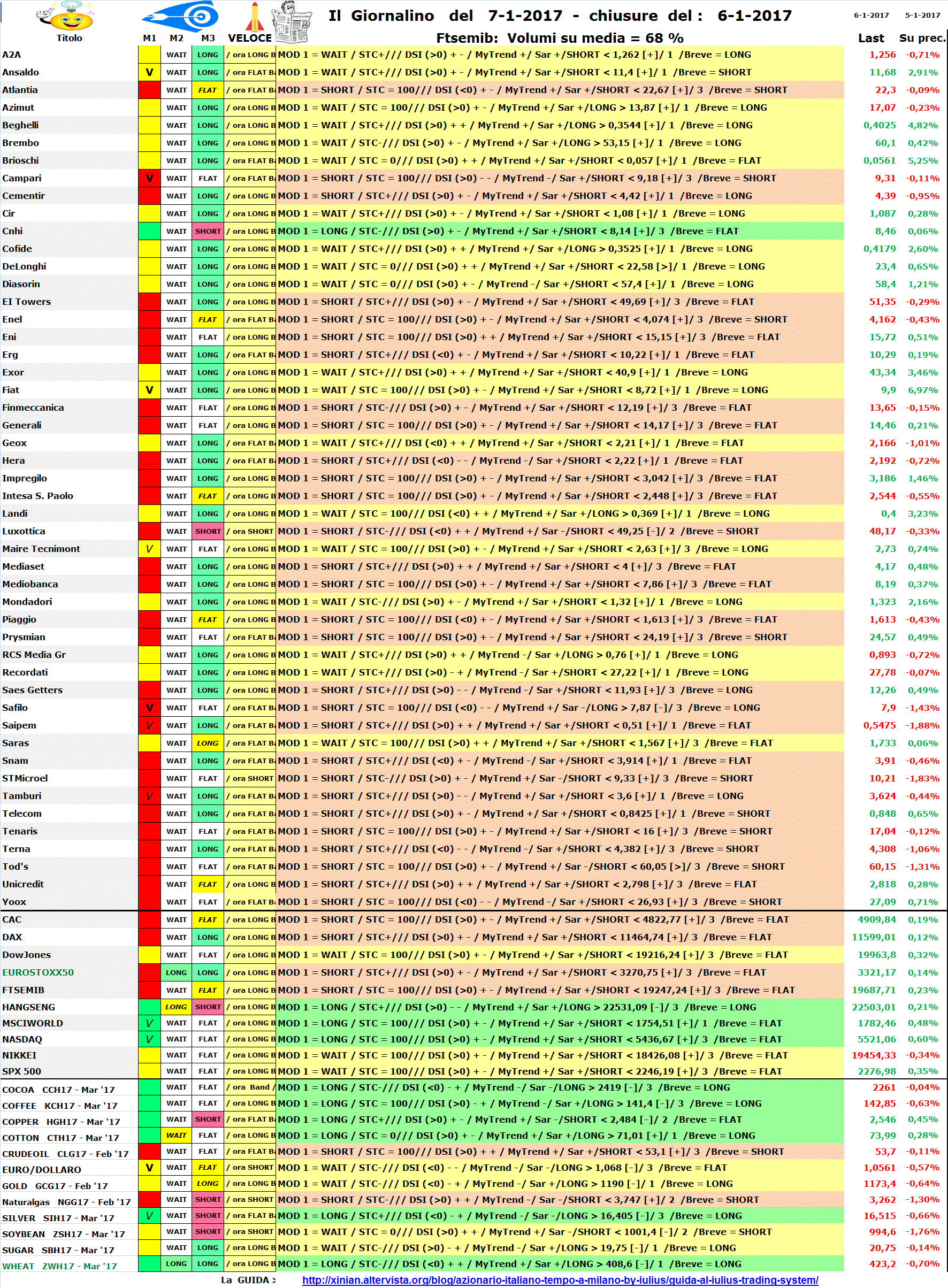Select the CRUDEOIL CLG17 title
This screenshot has height=1288, width=948.
(65, 1154)
